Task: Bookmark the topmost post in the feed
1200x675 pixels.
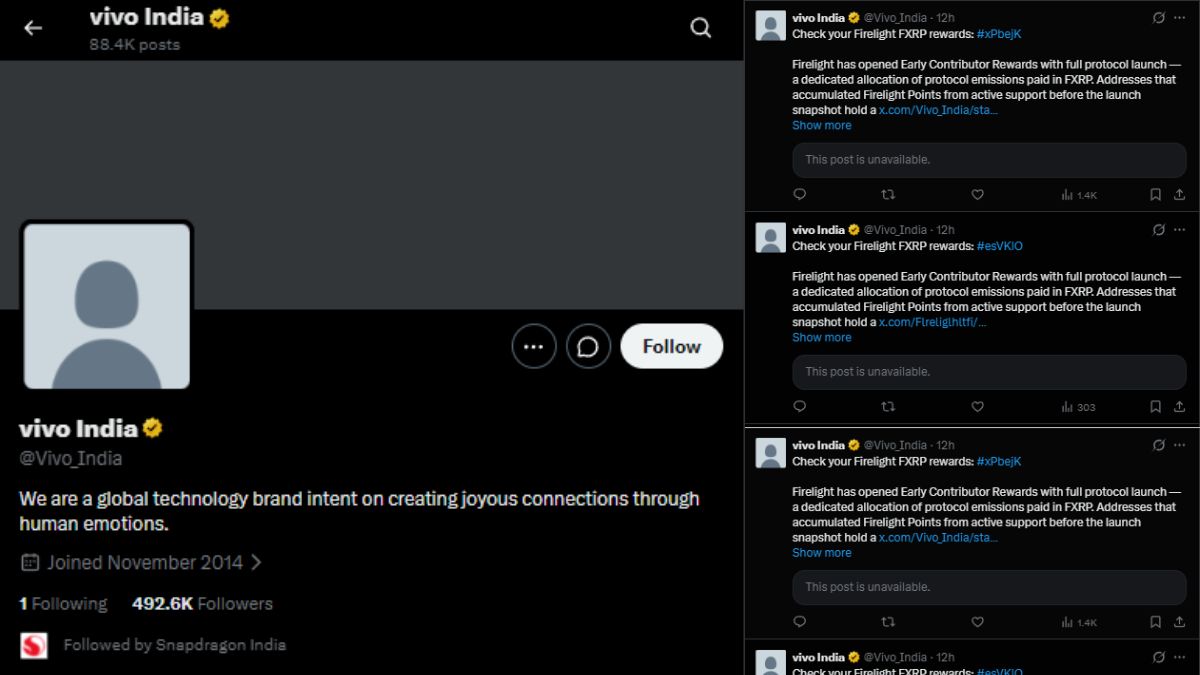Action: pos(1155,195)
